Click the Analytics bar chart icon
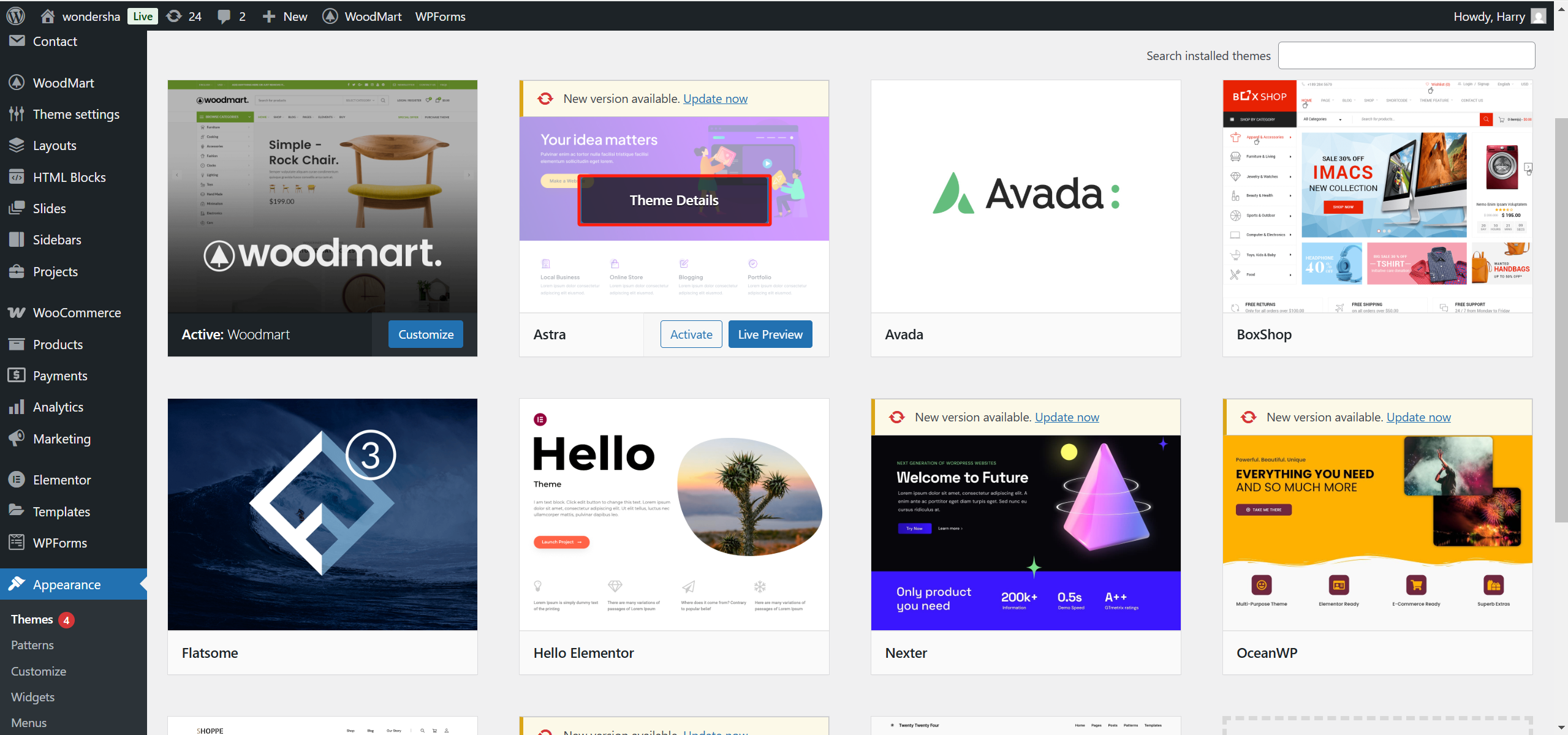The width and height of the screenshot is (1568, 735). click(x=17, y=407)
